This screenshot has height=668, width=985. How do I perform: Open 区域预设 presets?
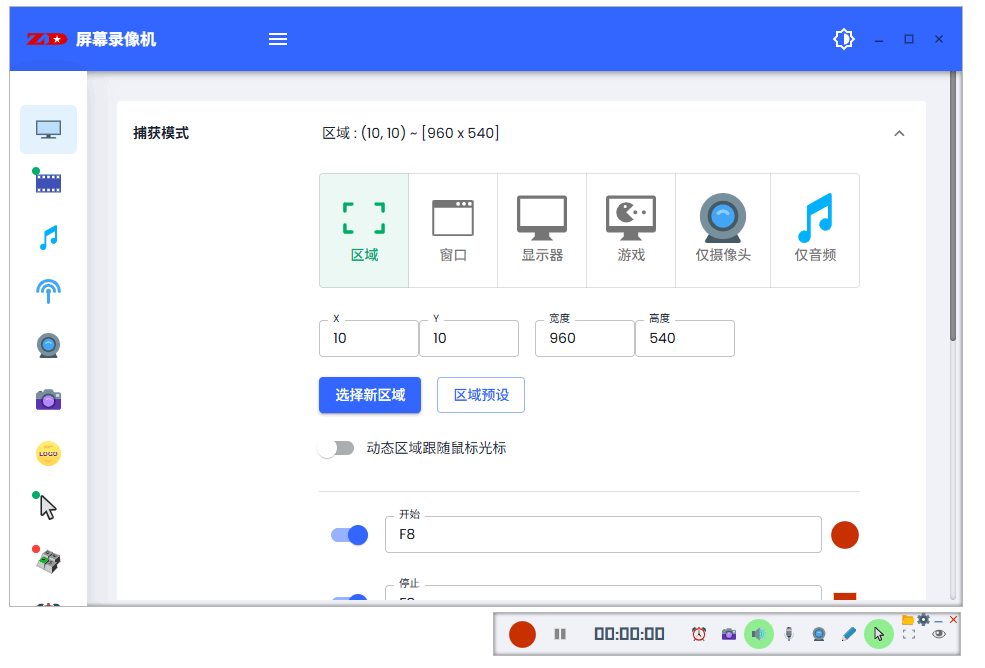480,395
